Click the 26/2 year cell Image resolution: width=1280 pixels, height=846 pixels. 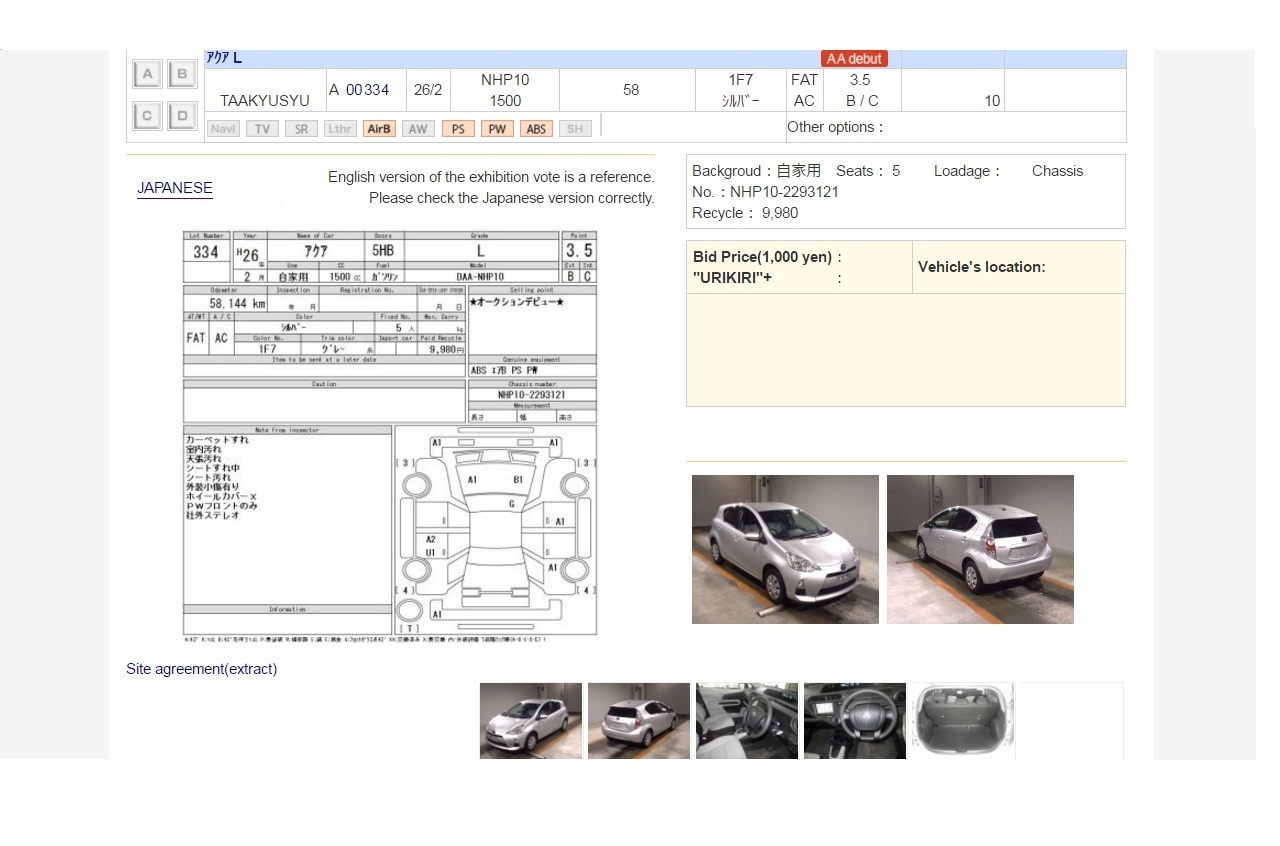point(428,90)
